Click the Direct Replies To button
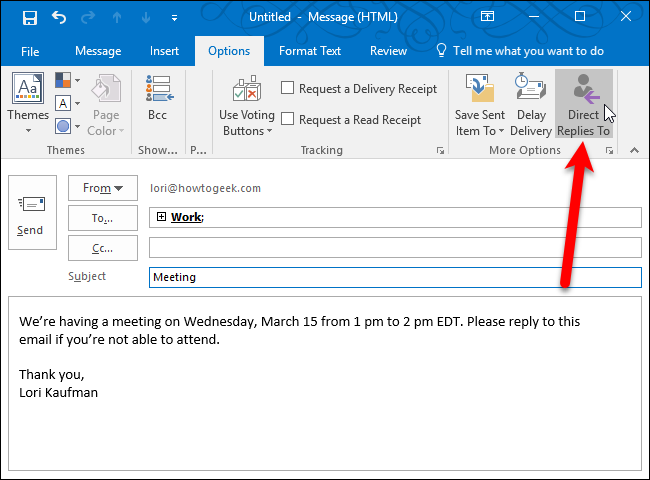The image size is (650, 480). 583,106
